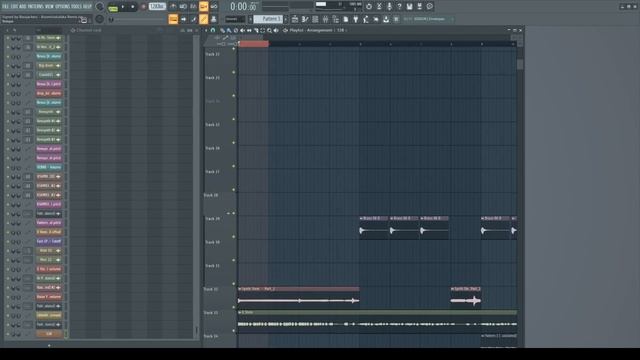Image resolution: width=640 pixels, height=360 pixels.
Task: Open the HELP menu
Action: pos(87,7)
